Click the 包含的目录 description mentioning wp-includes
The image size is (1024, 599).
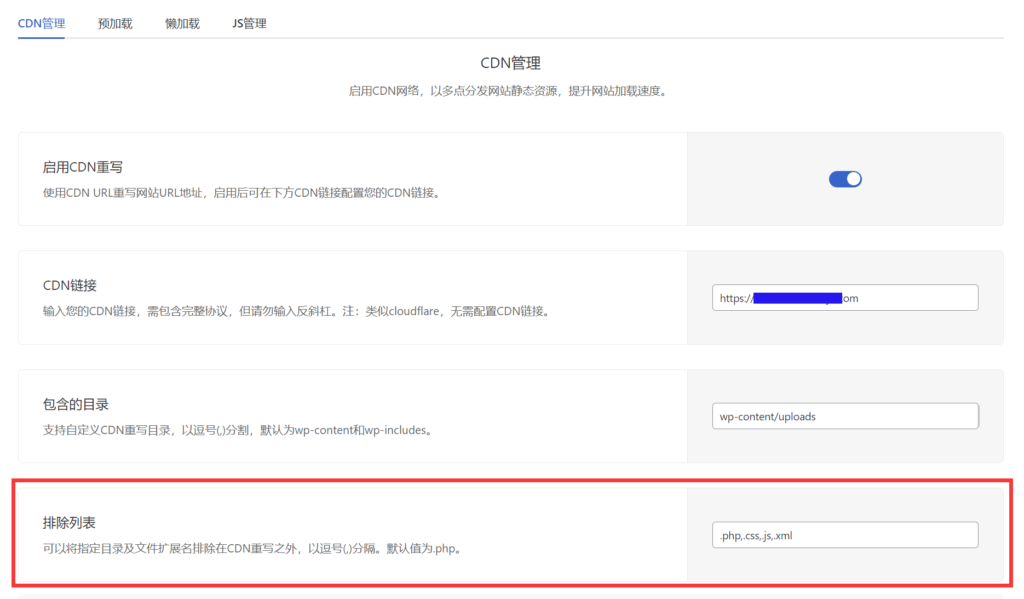(x=237, y=430)
